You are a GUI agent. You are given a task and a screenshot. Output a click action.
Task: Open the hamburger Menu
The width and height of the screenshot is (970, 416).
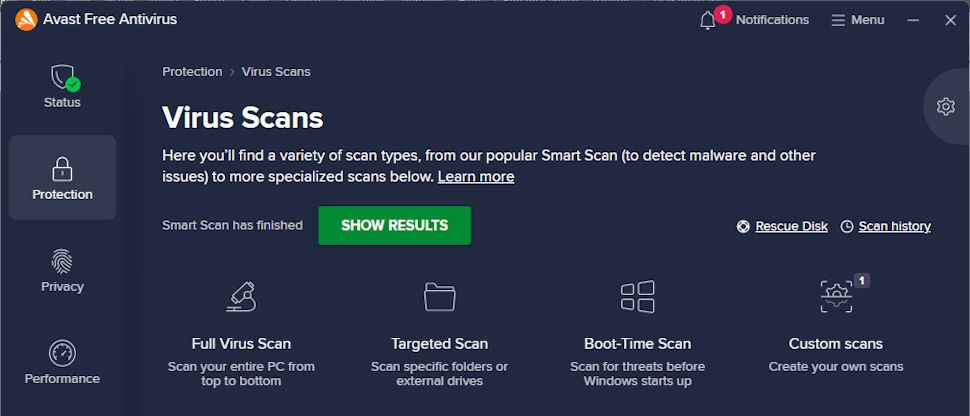point(857,20)
